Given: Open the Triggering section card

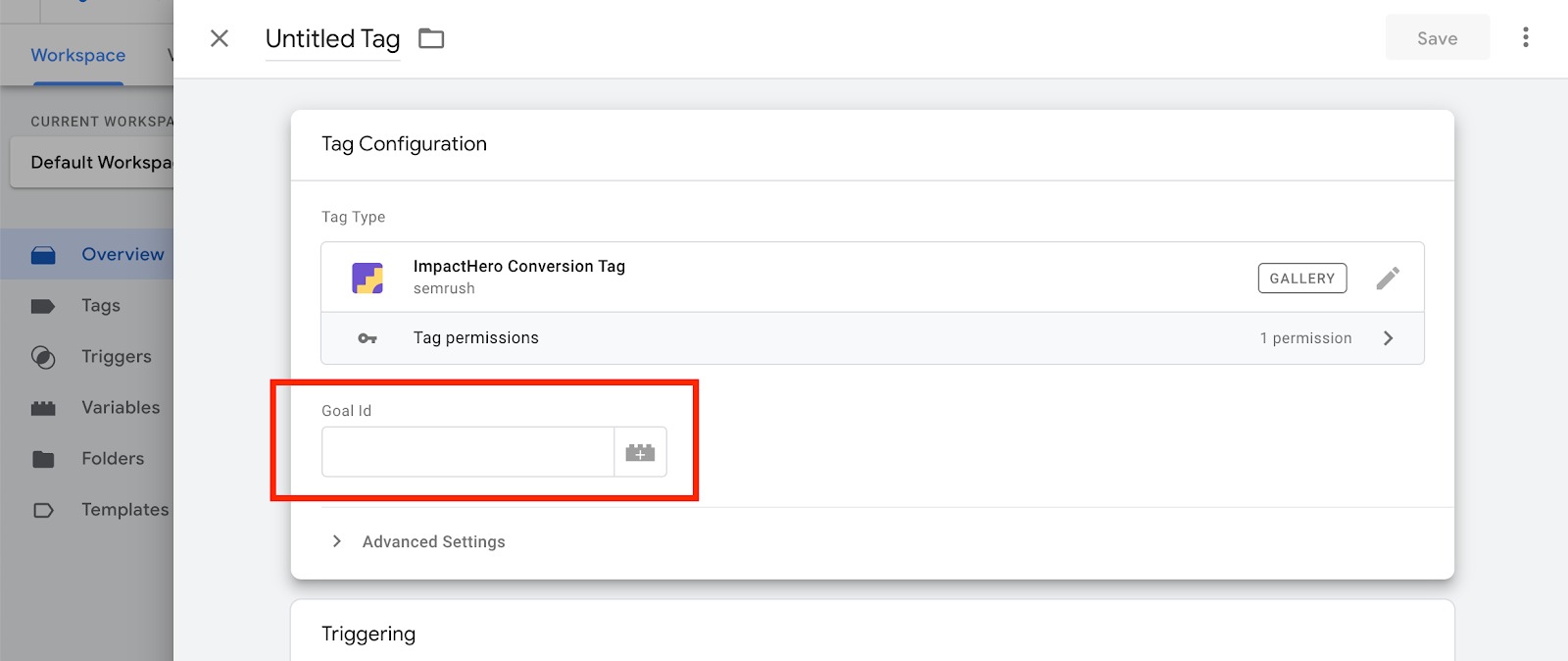Looking at the screenshot, I should 872,631.
